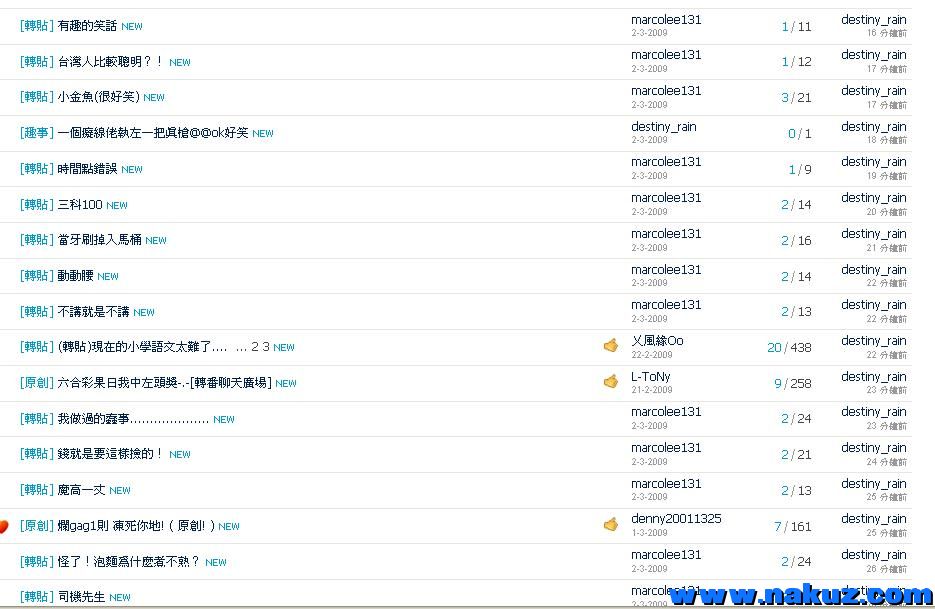Click last poster destiny_rain dated 18 分鐘前

[x=874, y=126]
